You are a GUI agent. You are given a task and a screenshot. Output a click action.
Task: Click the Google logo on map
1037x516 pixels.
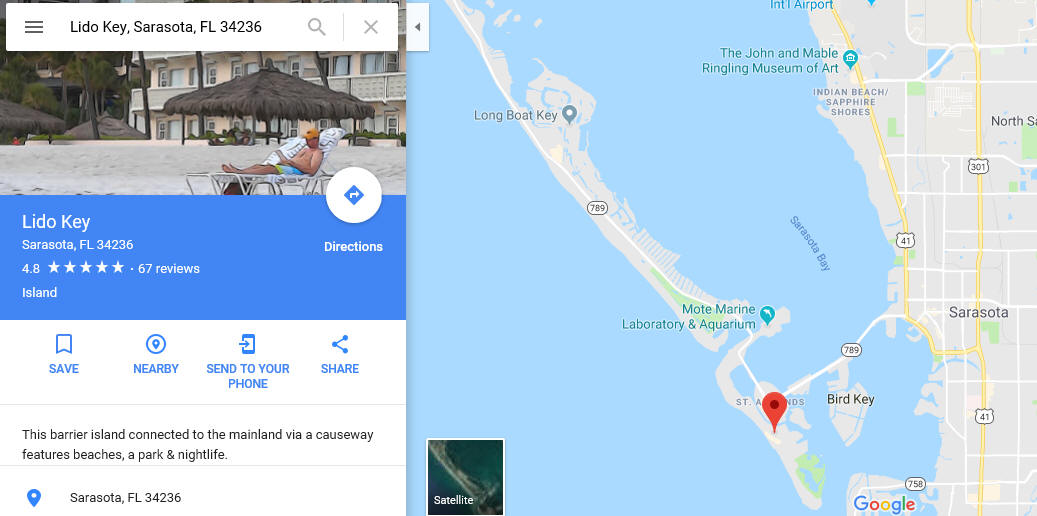coord(884,504)
